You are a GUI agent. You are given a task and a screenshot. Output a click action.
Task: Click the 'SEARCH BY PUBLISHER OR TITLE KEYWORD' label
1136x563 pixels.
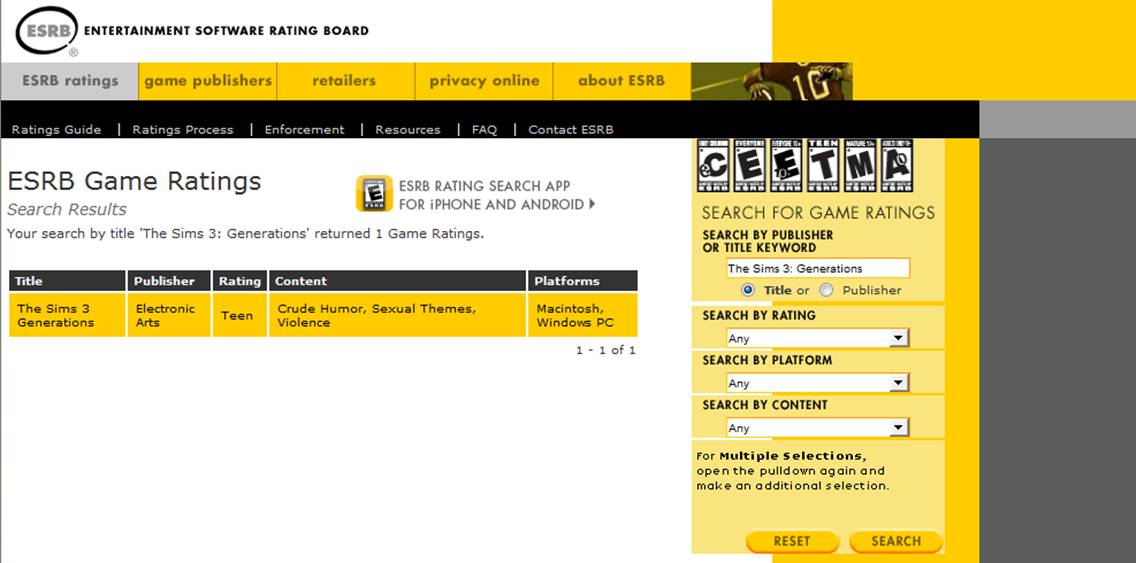point(768,241)
